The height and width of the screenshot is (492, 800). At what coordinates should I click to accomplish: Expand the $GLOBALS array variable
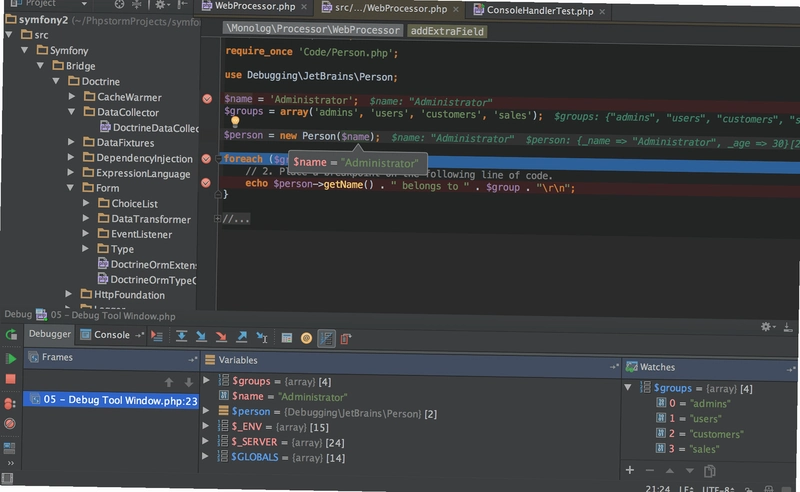pyautogui.click(x=205, y=456)
